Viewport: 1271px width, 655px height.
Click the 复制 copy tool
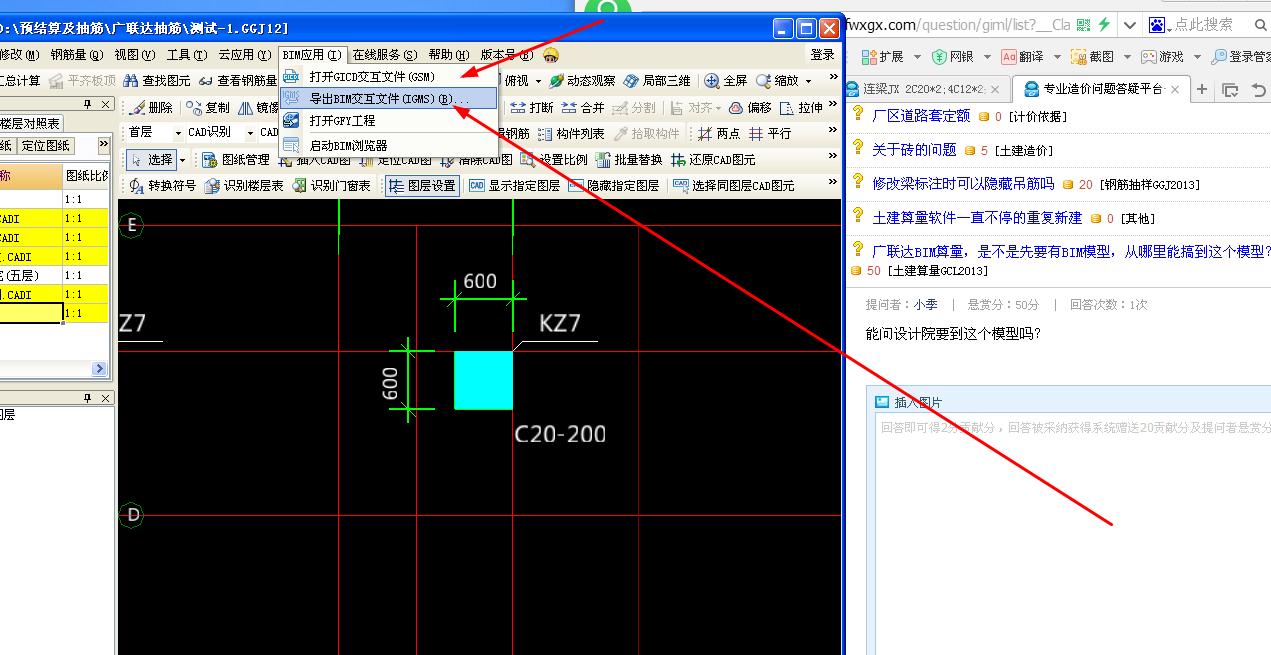pos(208,107)
